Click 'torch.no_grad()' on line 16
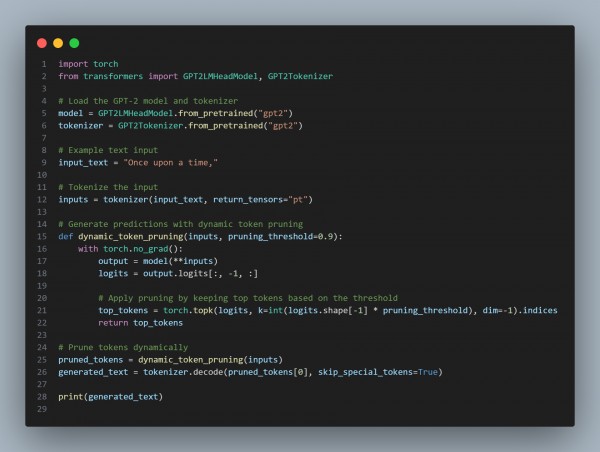 140,249
